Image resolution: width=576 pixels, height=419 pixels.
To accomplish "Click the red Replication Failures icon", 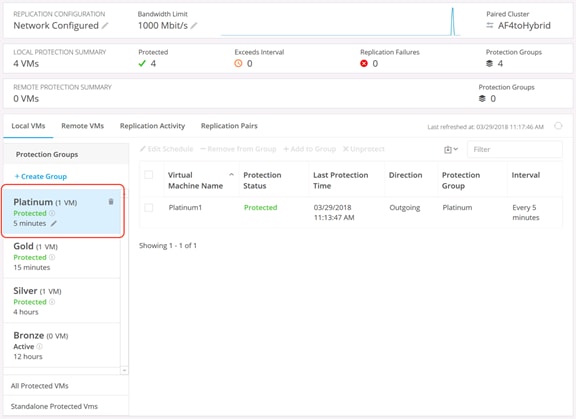I will click(x=364, y=64).
